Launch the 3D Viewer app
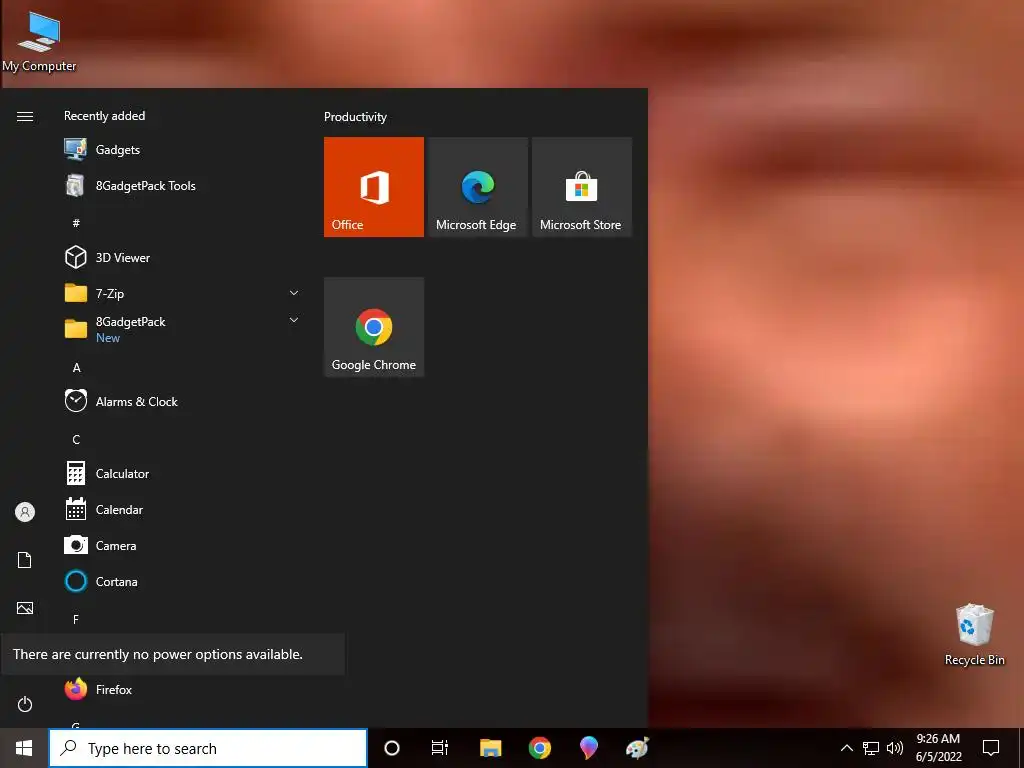Viewport: 1024px width, 768px height. coord(181,257)
